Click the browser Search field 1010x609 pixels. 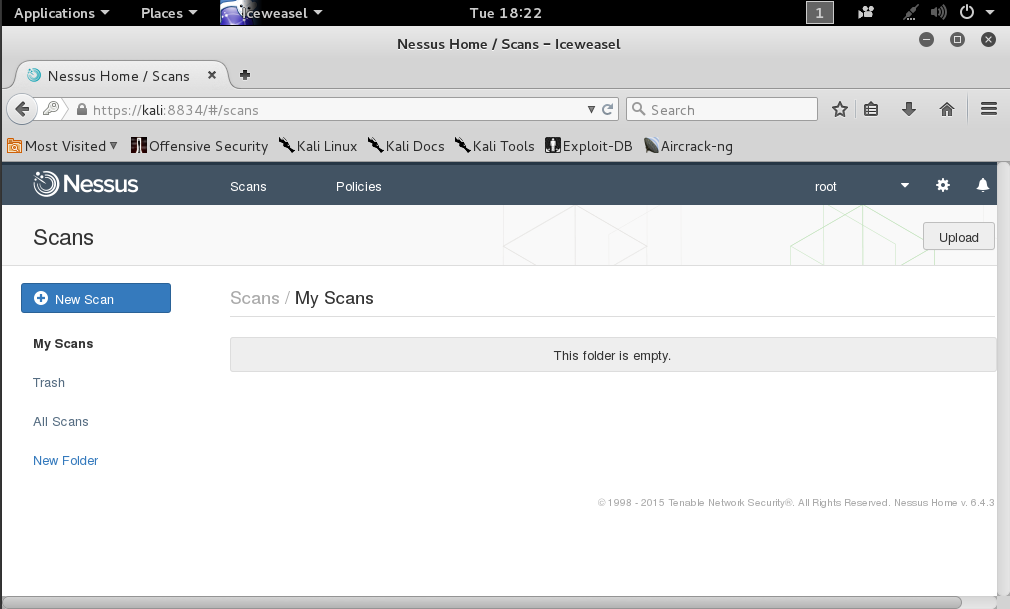point(721,109)
